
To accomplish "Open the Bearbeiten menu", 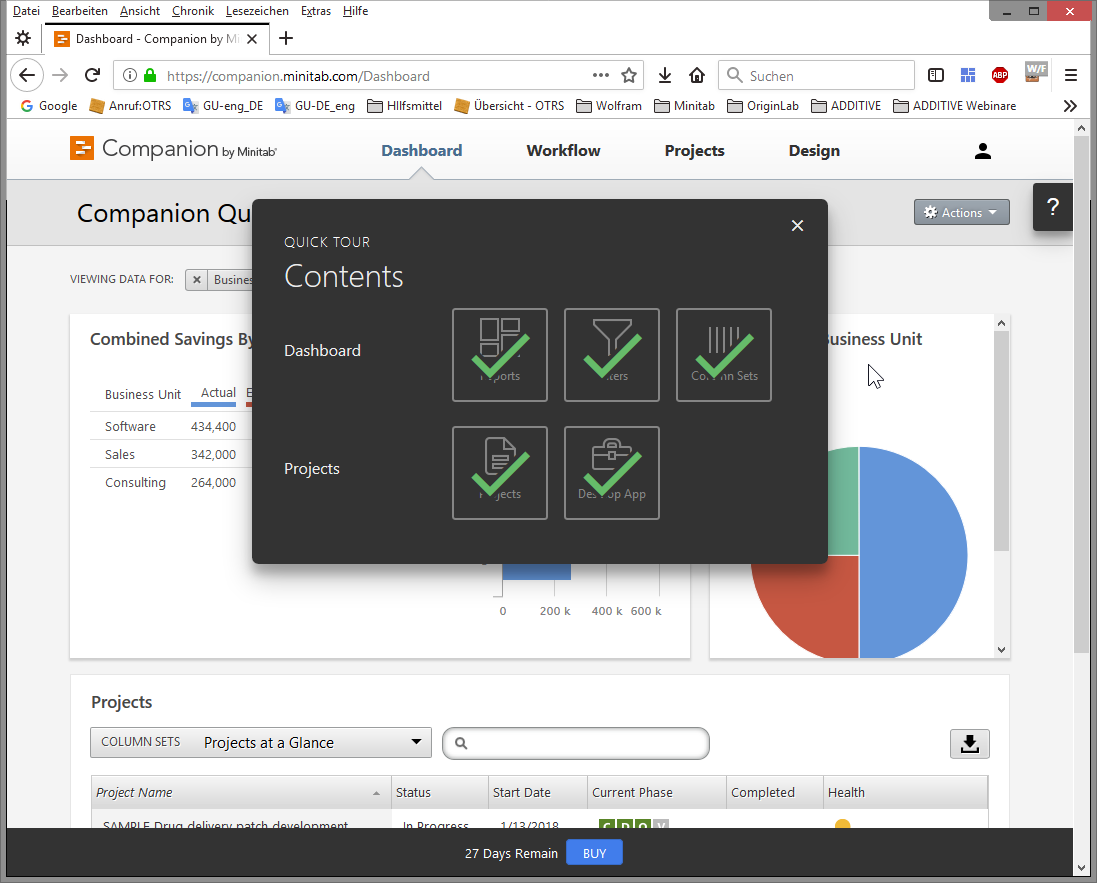I will [79, 10].
